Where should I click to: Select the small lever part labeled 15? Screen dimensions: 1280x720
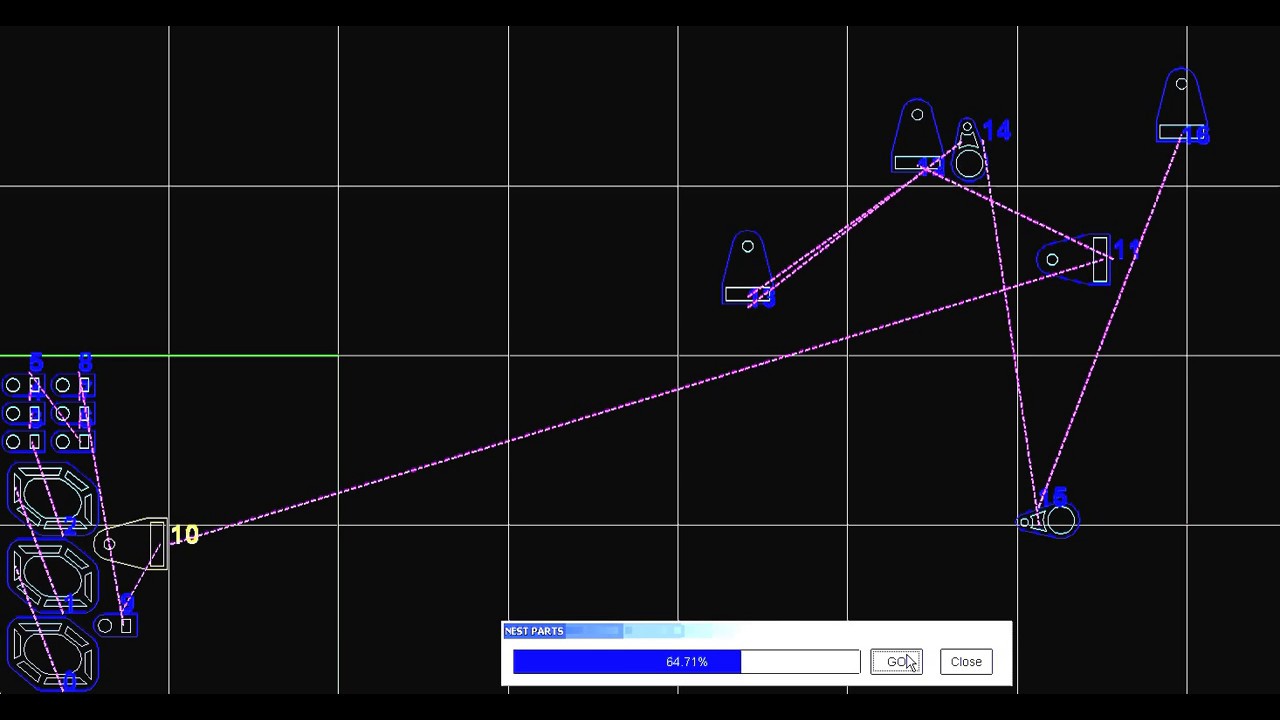point(1049,521)
